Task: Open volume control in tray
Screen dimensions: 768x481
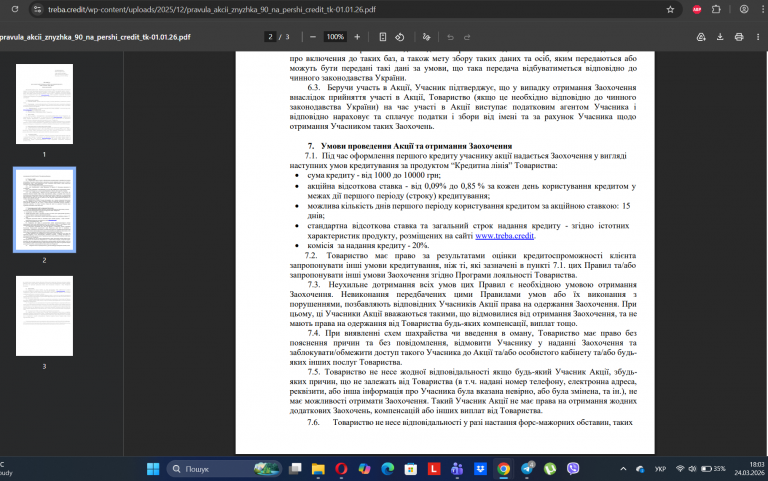Action: point(692,469)
